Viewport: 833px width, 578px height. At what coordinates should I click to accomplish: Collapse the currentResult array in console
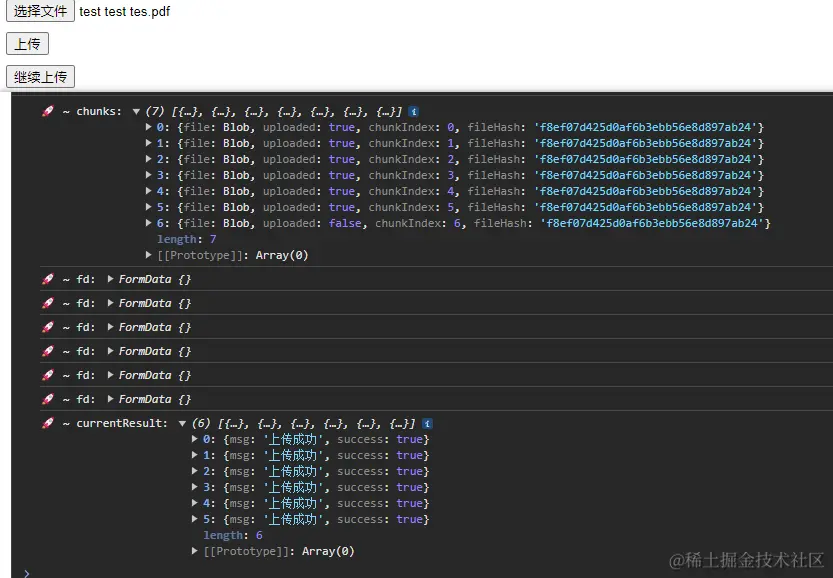182,423
